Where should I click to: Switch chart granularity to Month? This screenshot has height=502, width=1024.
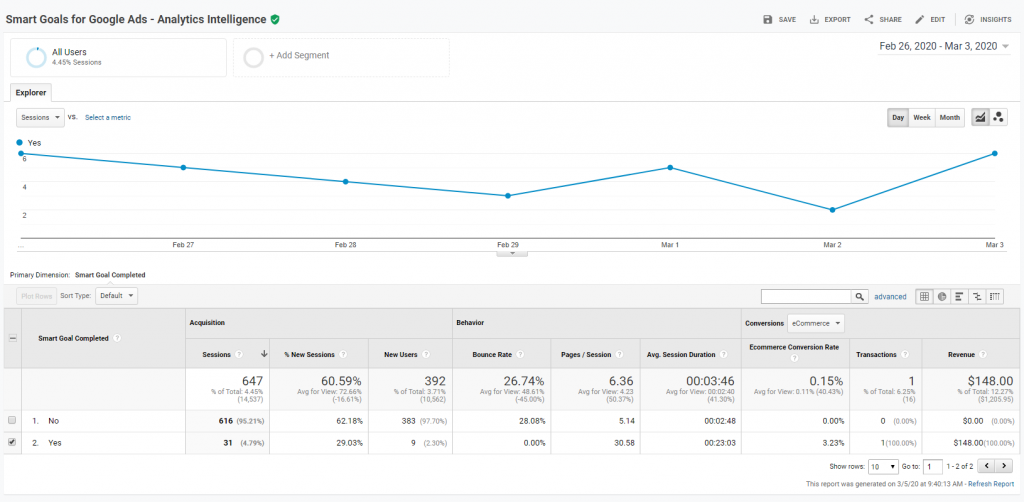[950, 118]
